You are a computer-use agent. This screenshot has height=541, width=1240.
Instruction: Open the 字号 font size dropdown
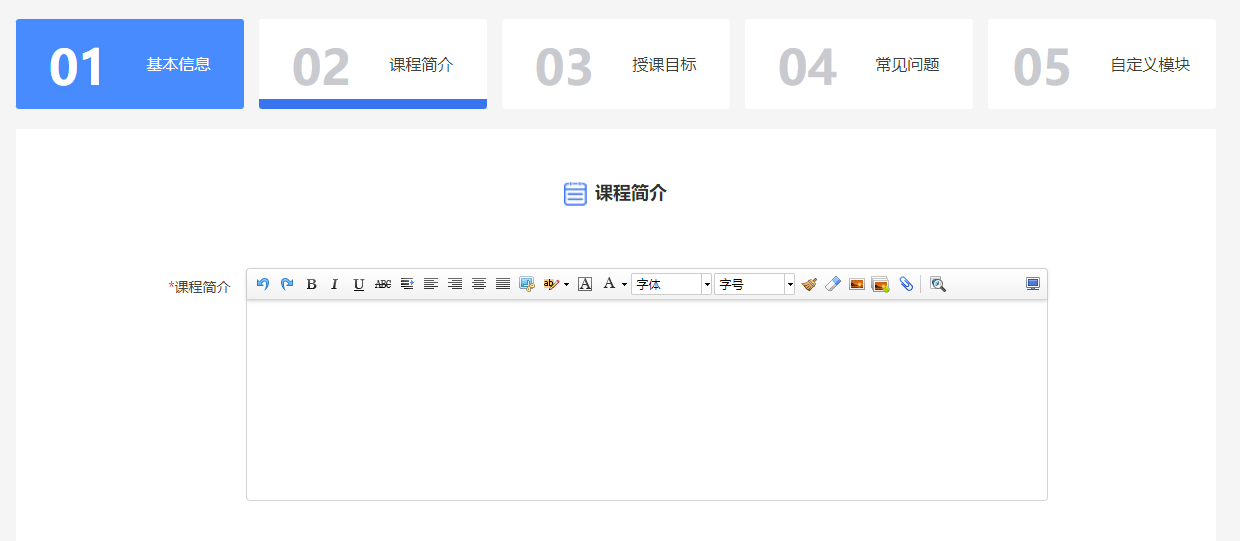click(x=754, y=284)
